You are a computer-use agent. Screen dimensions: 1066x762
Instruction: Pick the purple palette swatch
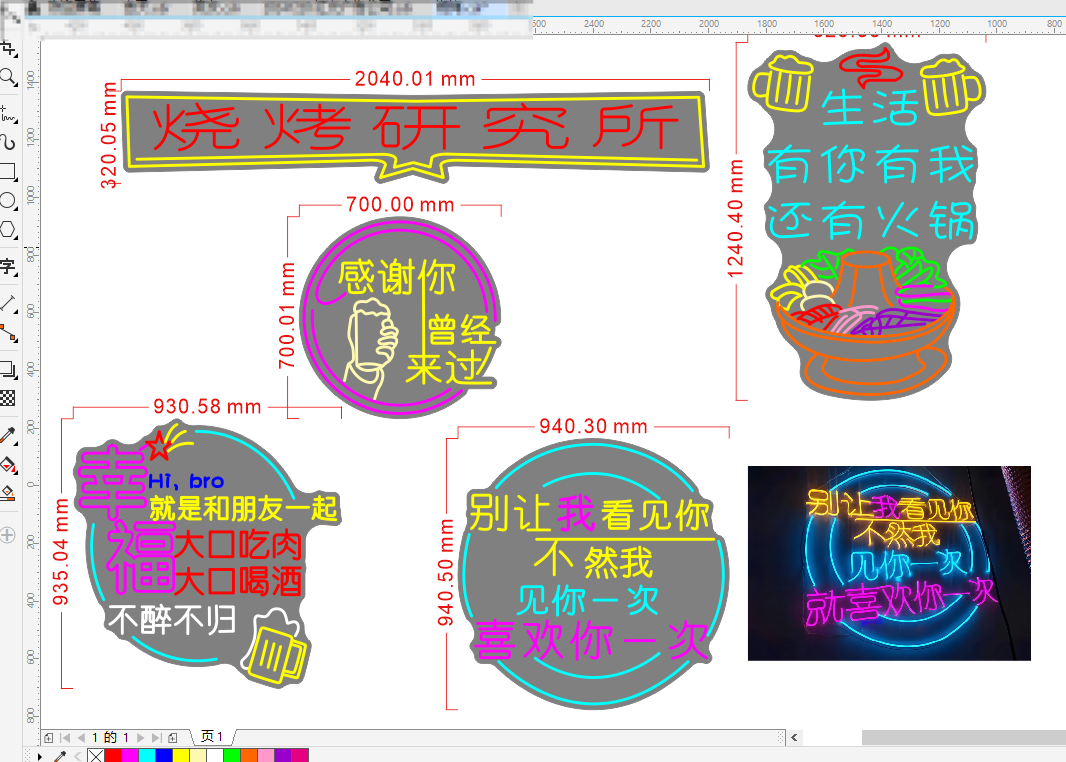[x=283, y=756]
